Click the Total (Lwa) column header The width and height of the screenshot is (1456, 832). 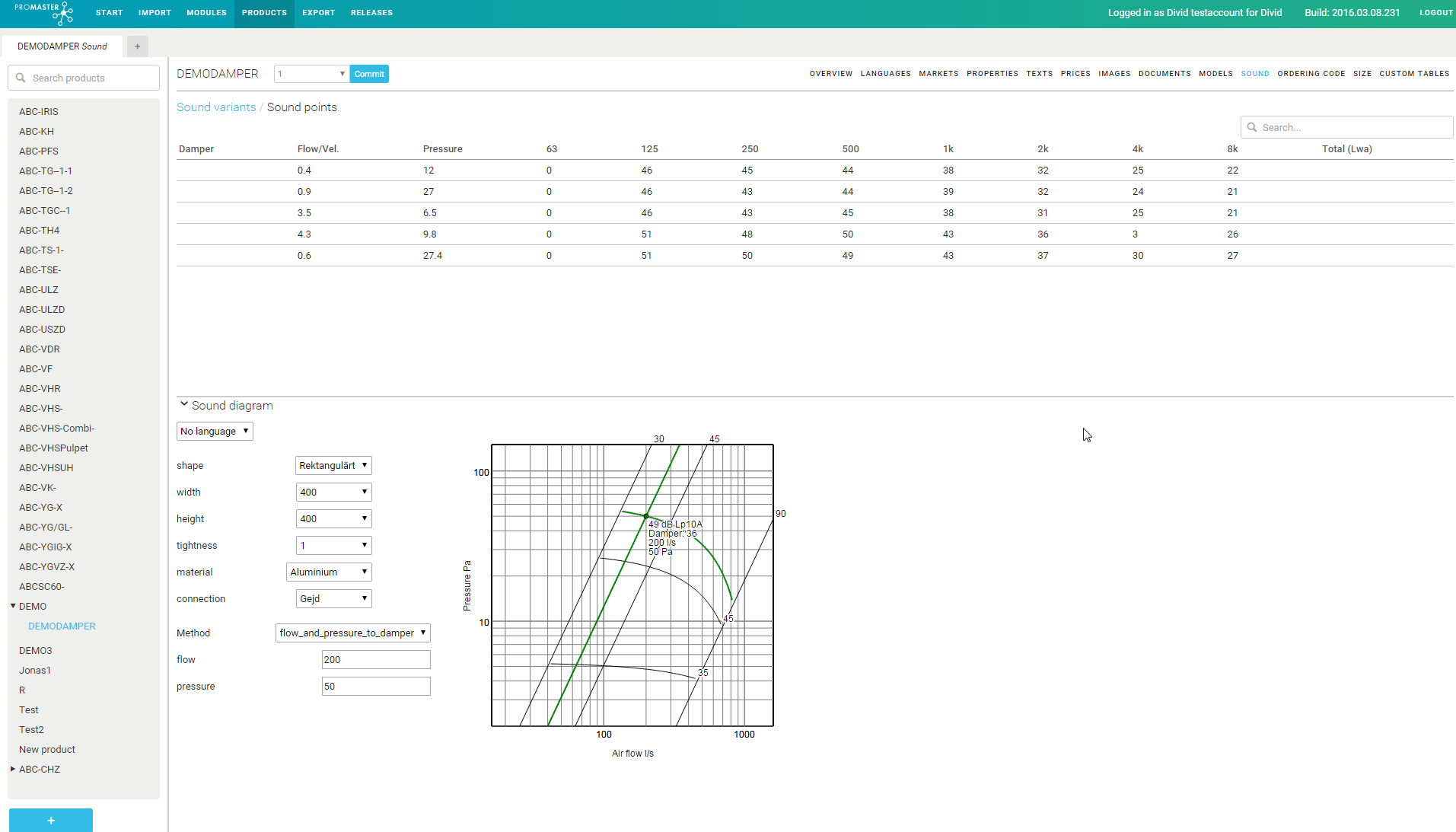click(x=1346, y=148)
